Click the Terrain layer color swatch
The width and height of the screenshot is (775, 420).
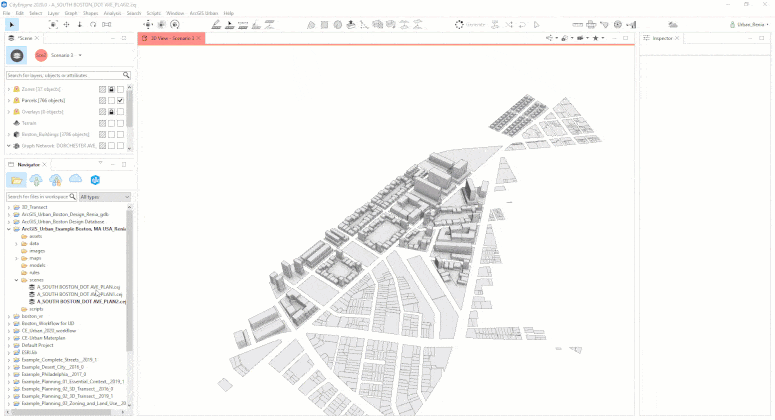(x=102, y=123)
